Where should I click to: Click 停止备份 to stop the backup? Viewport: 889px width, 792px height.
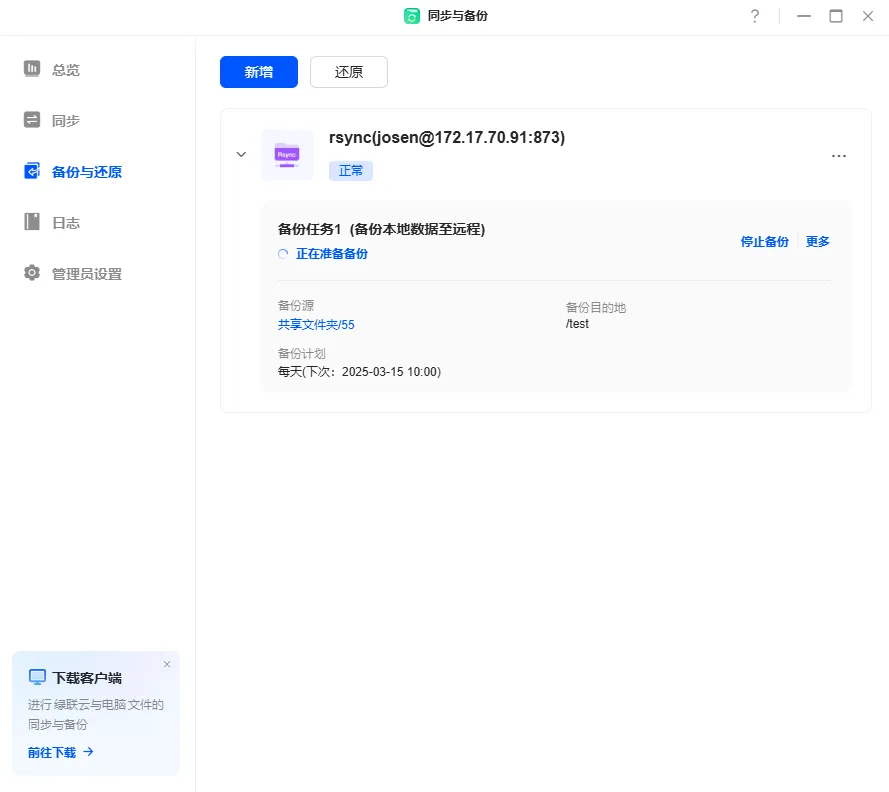pyautogui.click(x=764, y=242)
